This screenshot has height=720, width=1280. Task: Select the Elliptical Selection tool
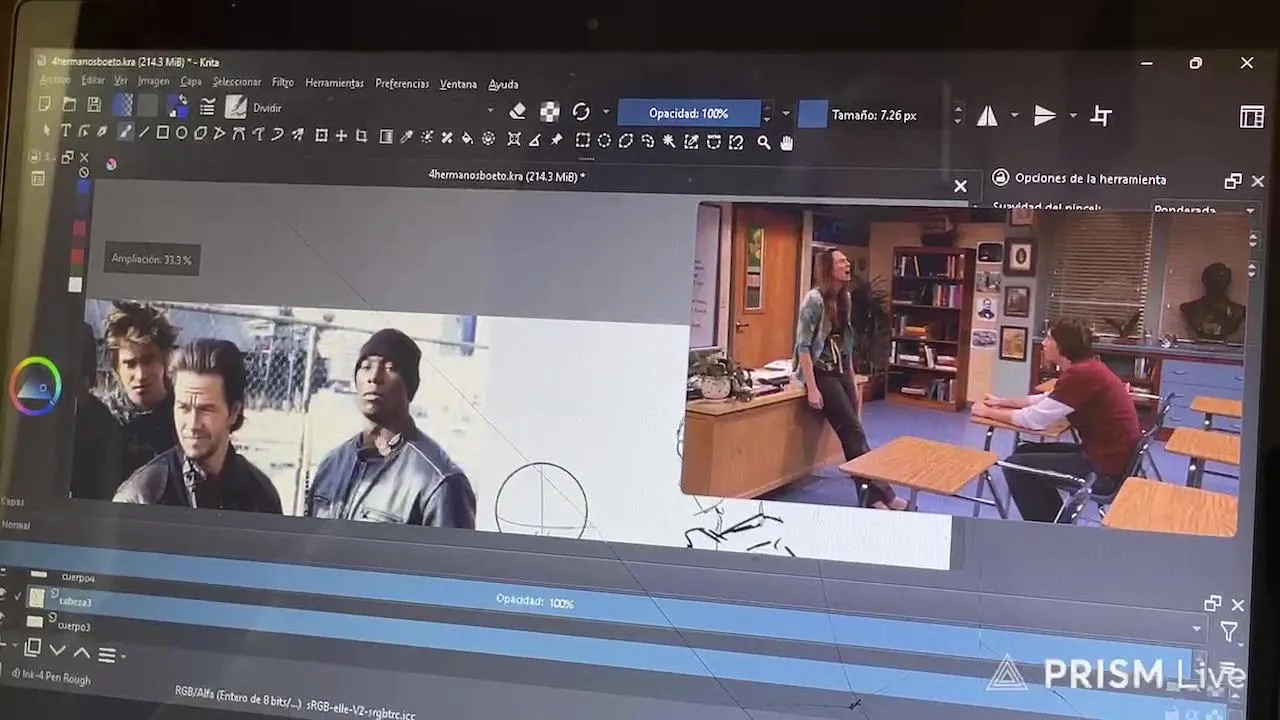click(604, 141)
